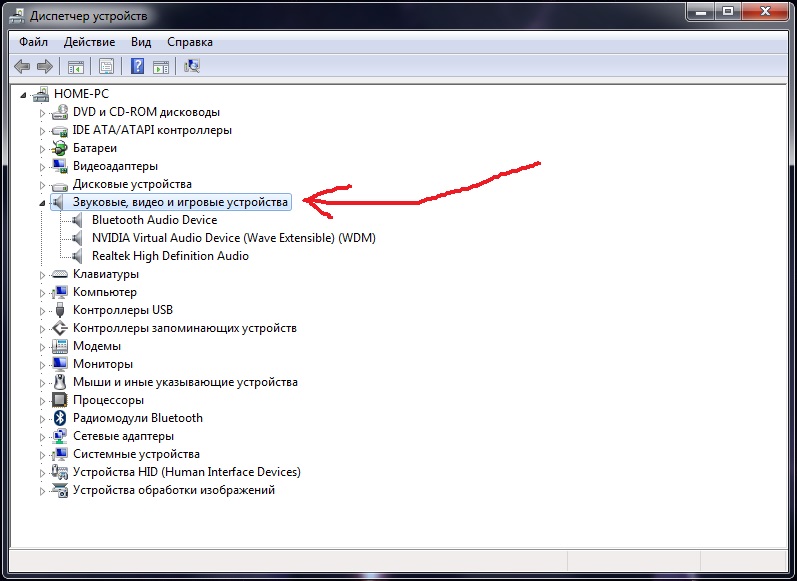797x581 pixels.
Task: Click the Батареи battery icon
Action: (60, 148)
